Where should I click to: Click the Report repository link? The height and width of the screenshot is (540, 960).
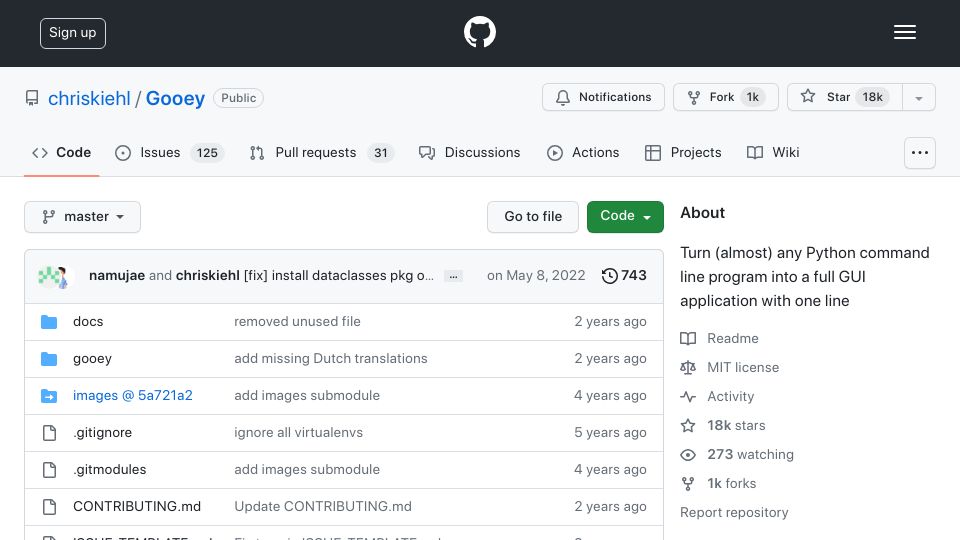734,512
